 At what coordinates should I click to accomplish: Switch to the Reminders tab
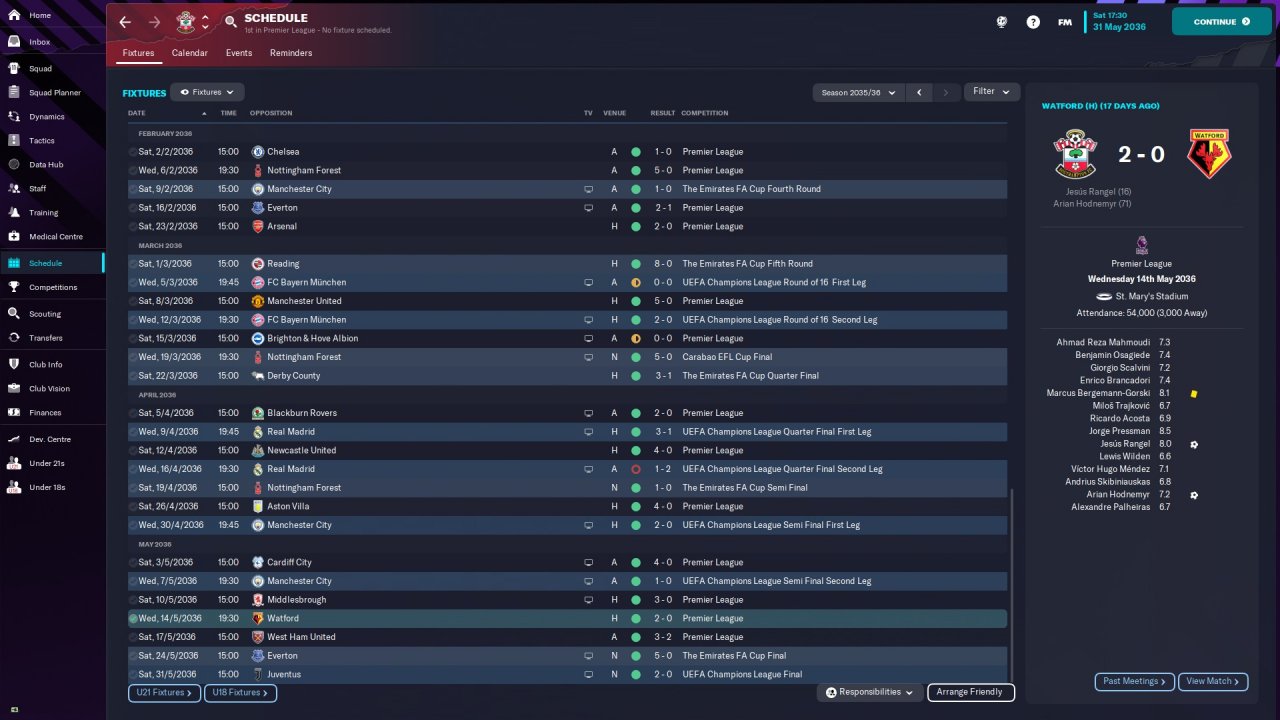pyautogui.click(x=291, y=53)
